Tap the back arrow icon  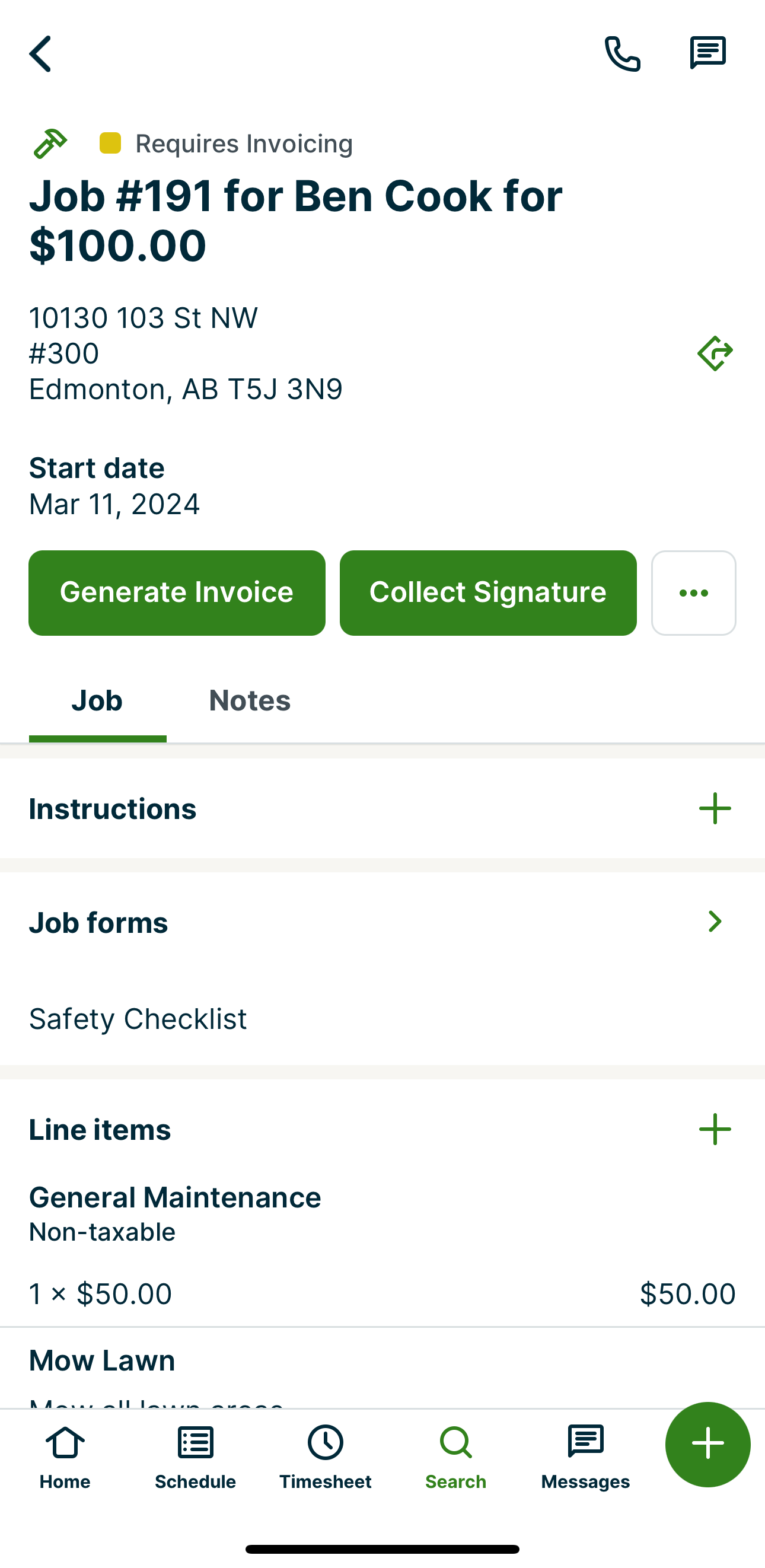pos(40,53)
